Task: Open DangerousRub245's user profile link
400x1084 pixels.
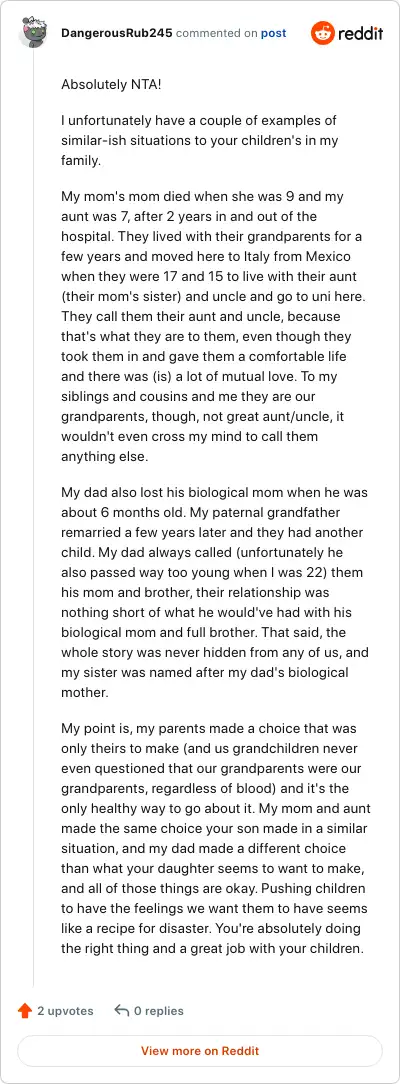Action: (x=117, y=33)
